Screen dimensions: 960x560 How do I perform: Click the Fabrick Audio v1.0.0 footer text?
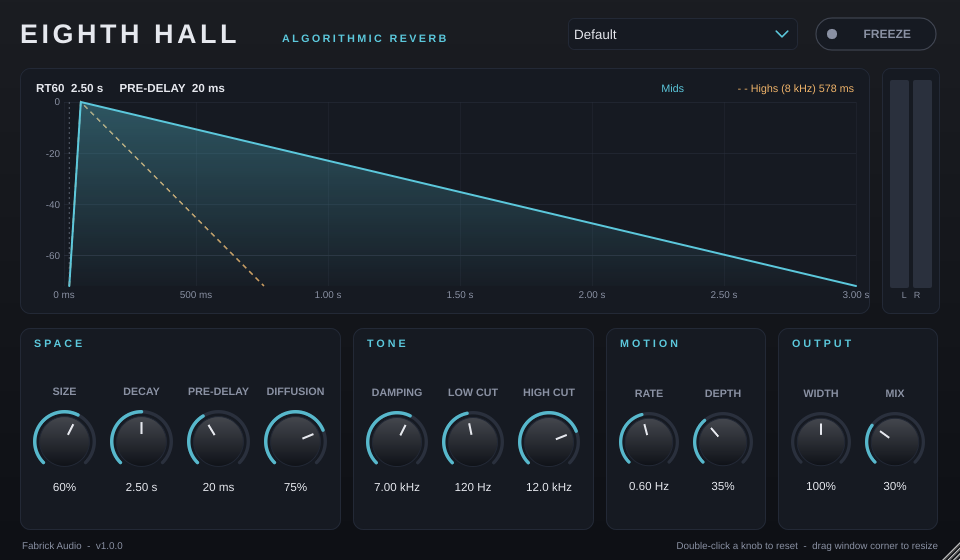tap(72, 545)
